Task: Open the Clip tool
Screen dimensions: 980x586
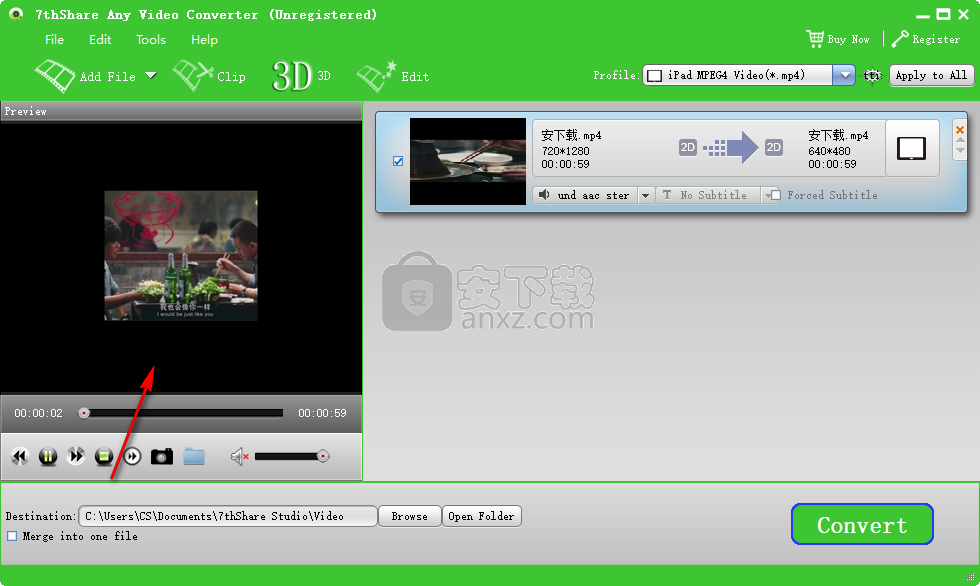Action: (x=209, y=76)
